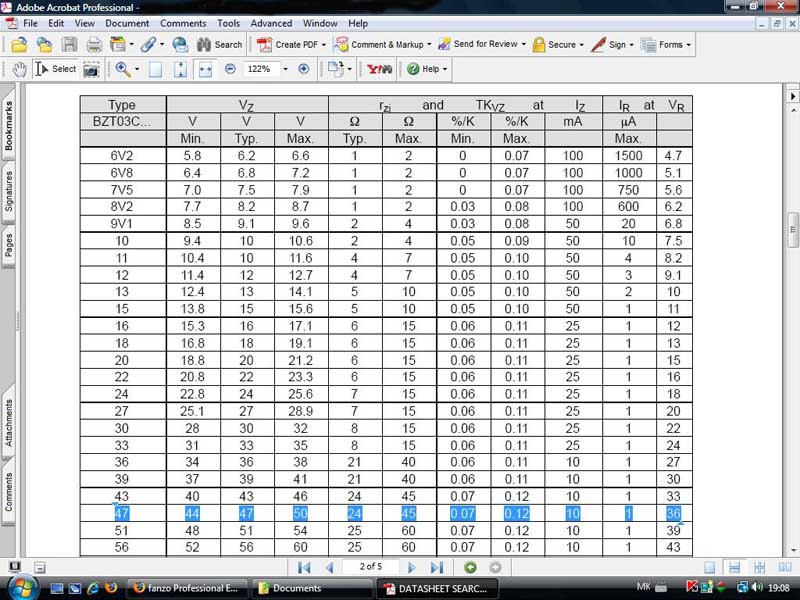The width and height of the screenshot is (800, 600).
Task: Activate the Fit Width view button
Action: click(x=205, y=69)
